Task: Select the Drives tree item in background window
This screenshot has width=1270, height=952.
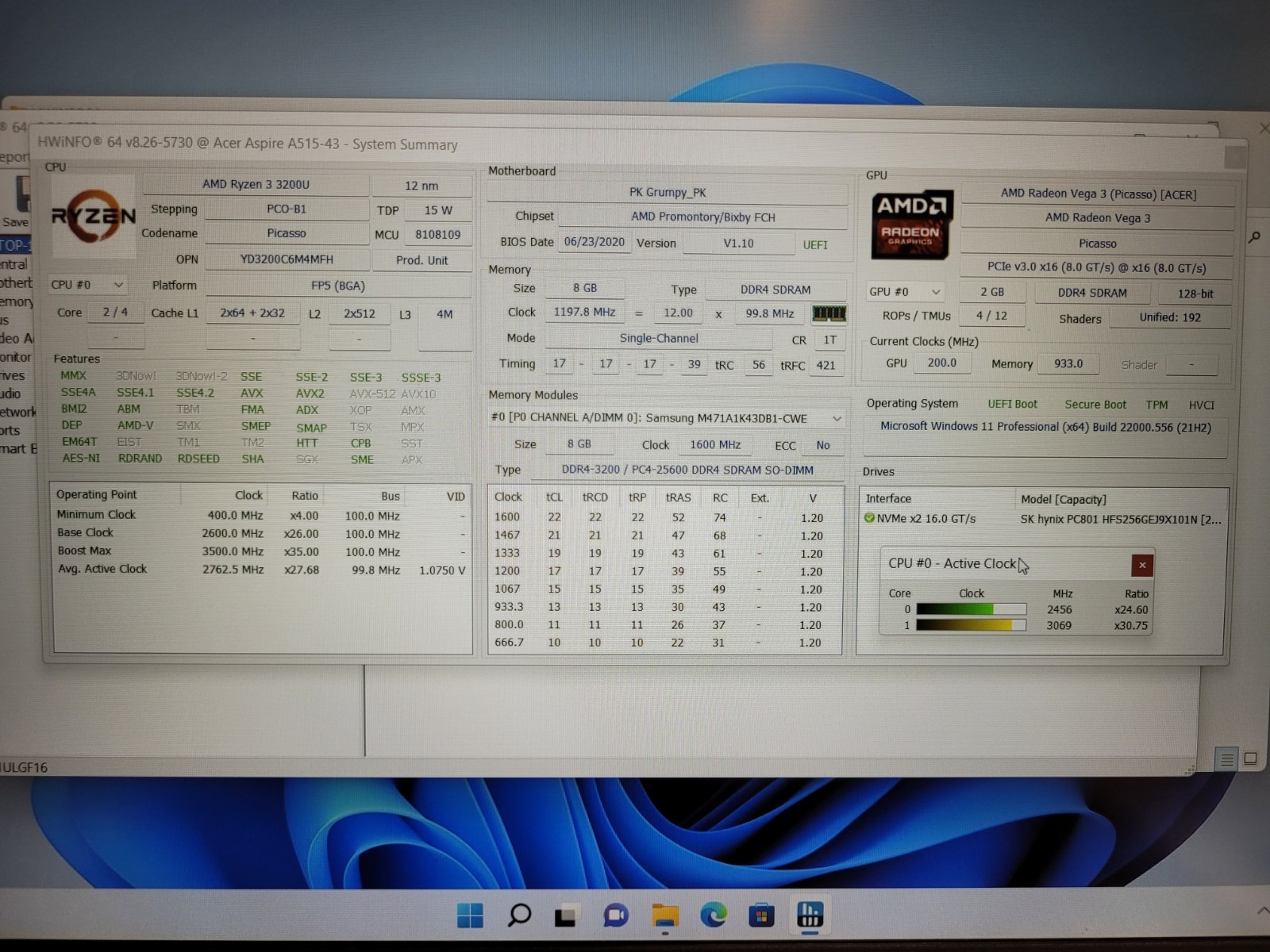Action: click(x=13, y=375)
